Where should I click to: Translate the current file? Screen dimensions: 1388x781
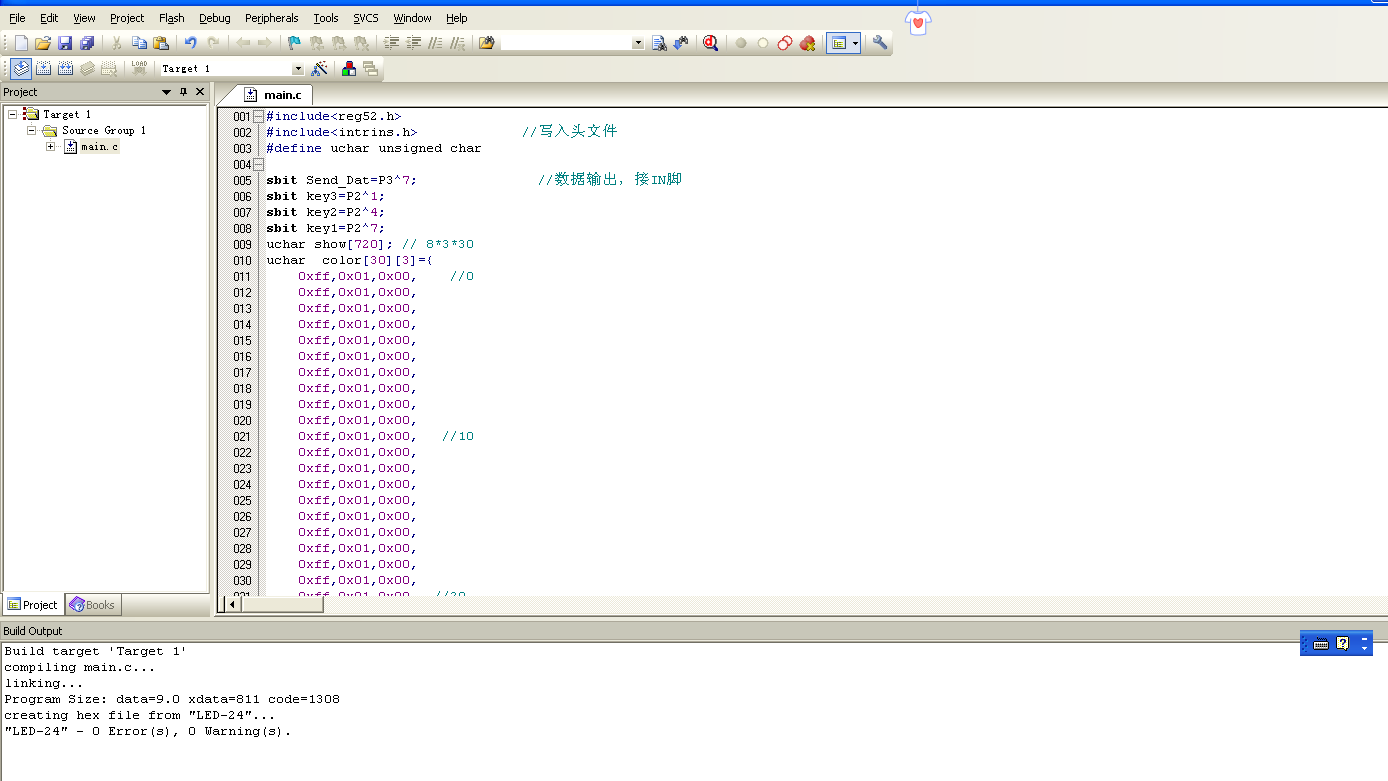click(x=21, y=68)
